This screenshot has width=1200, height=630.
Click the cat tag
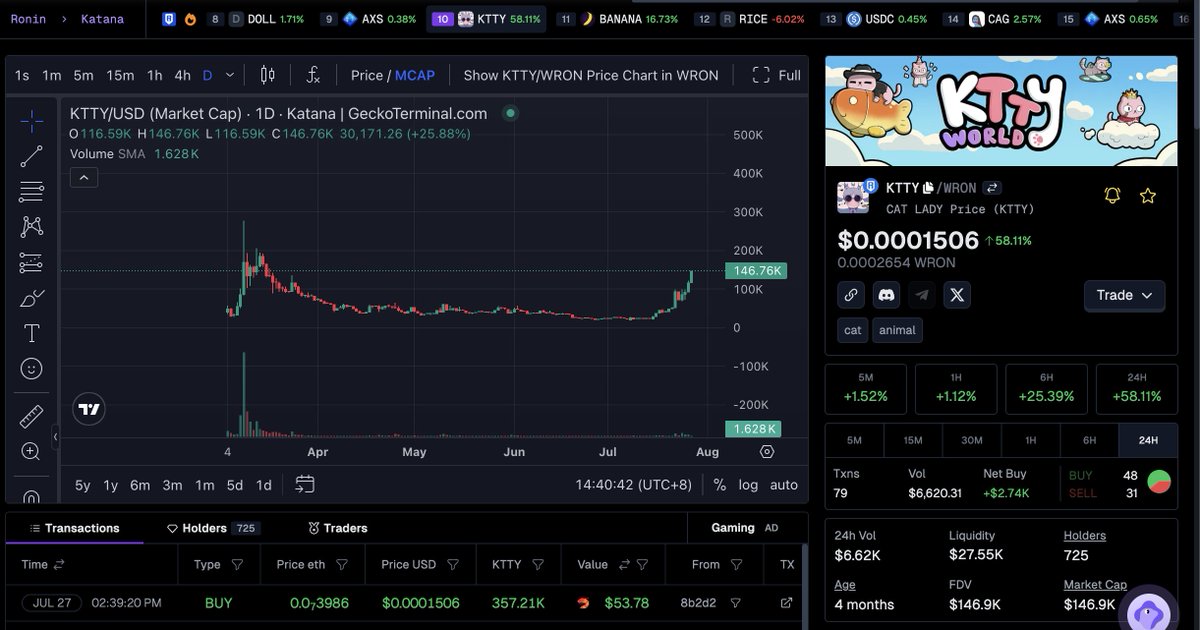click(853, 330)
